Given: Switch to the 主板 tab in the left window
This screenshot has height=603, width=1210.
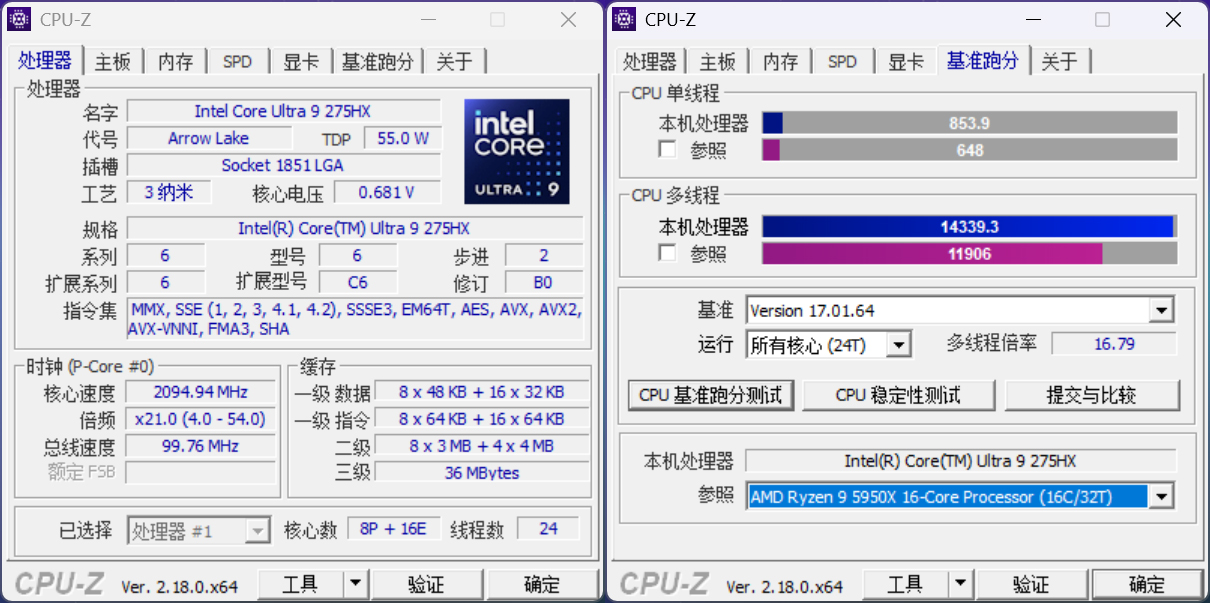Looking at the screenshot, I should click(113, 62).
